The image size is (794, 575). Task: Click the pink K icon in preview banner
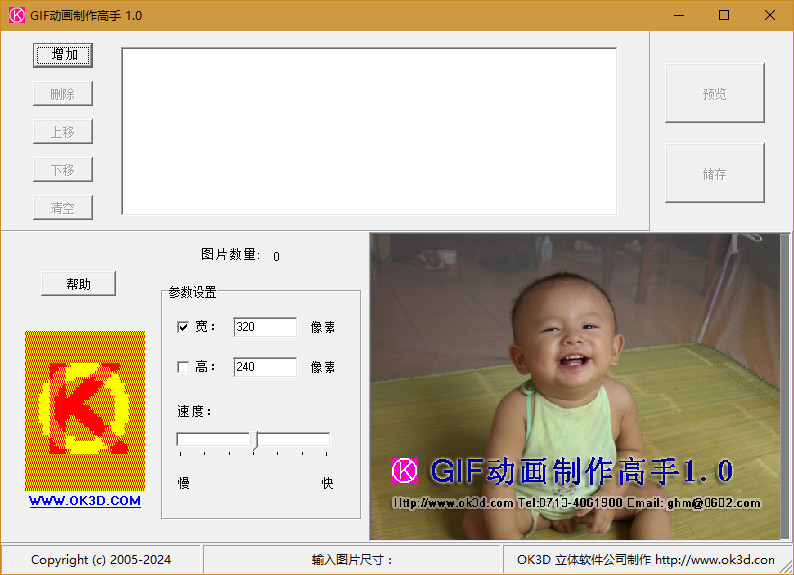pyautogui.click(x=404, y=470)
